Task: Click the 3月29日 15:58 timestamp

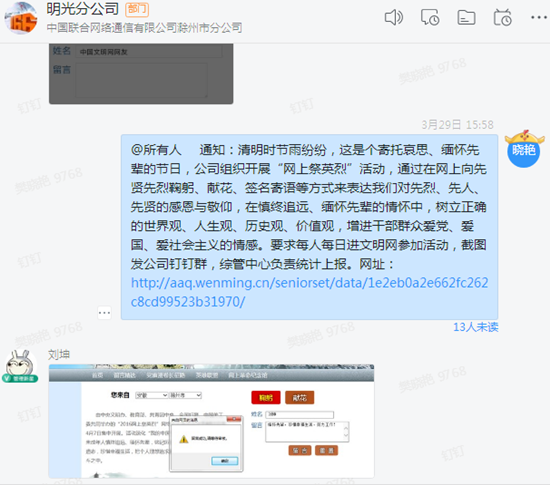Action: point(457,124)
